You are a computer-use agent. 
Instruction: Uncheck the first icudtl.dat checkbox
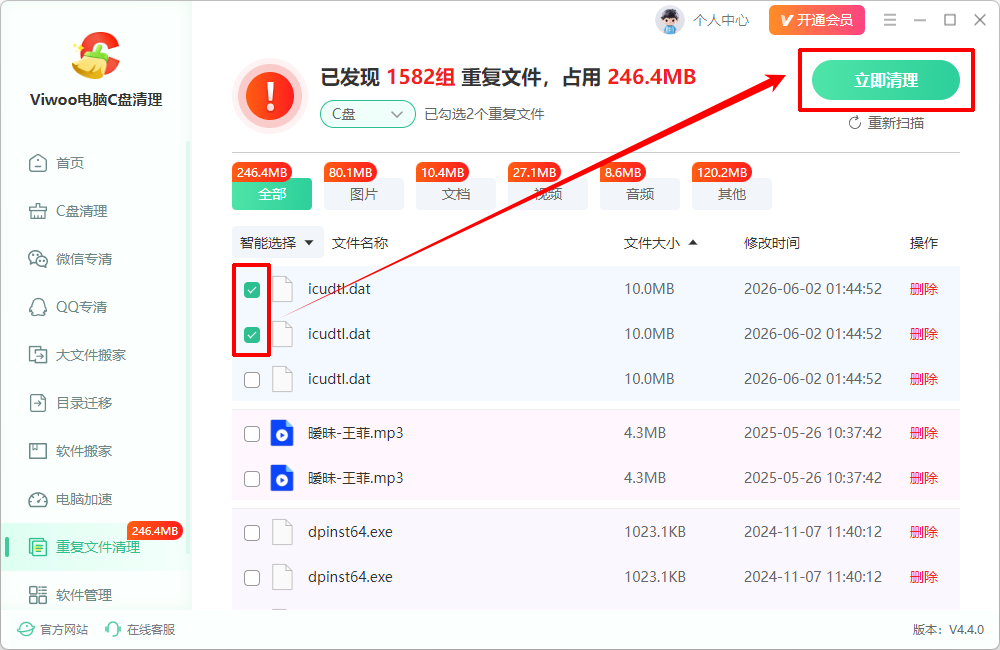pos(252,290)
